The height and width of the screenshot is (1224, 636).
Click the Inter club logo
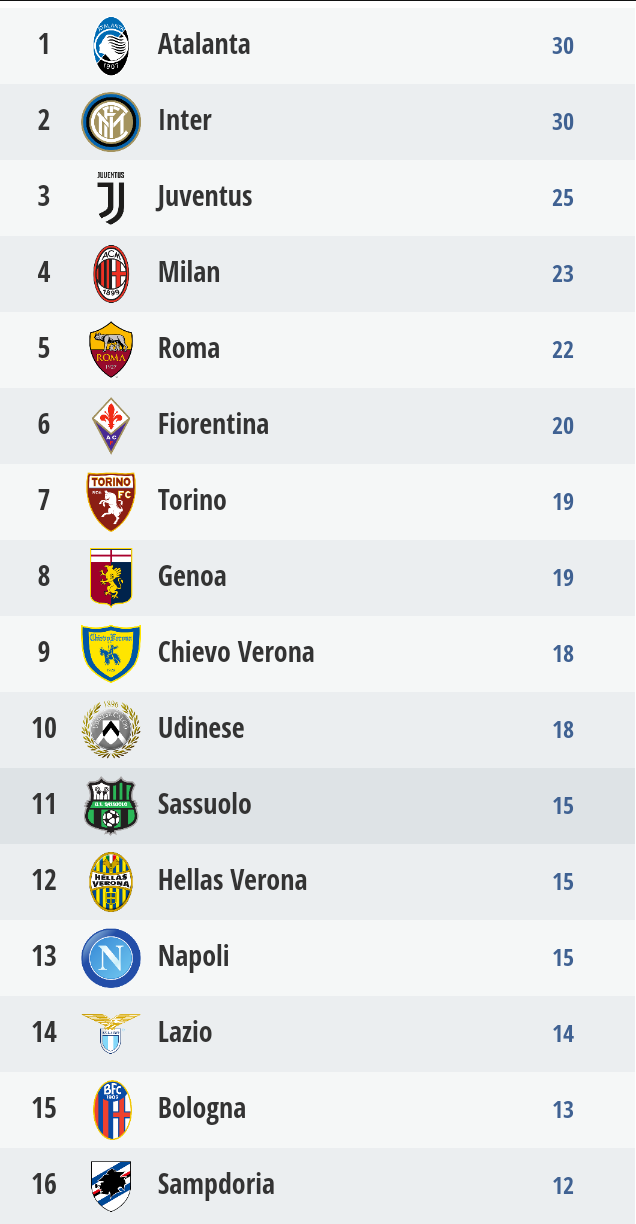111,122
